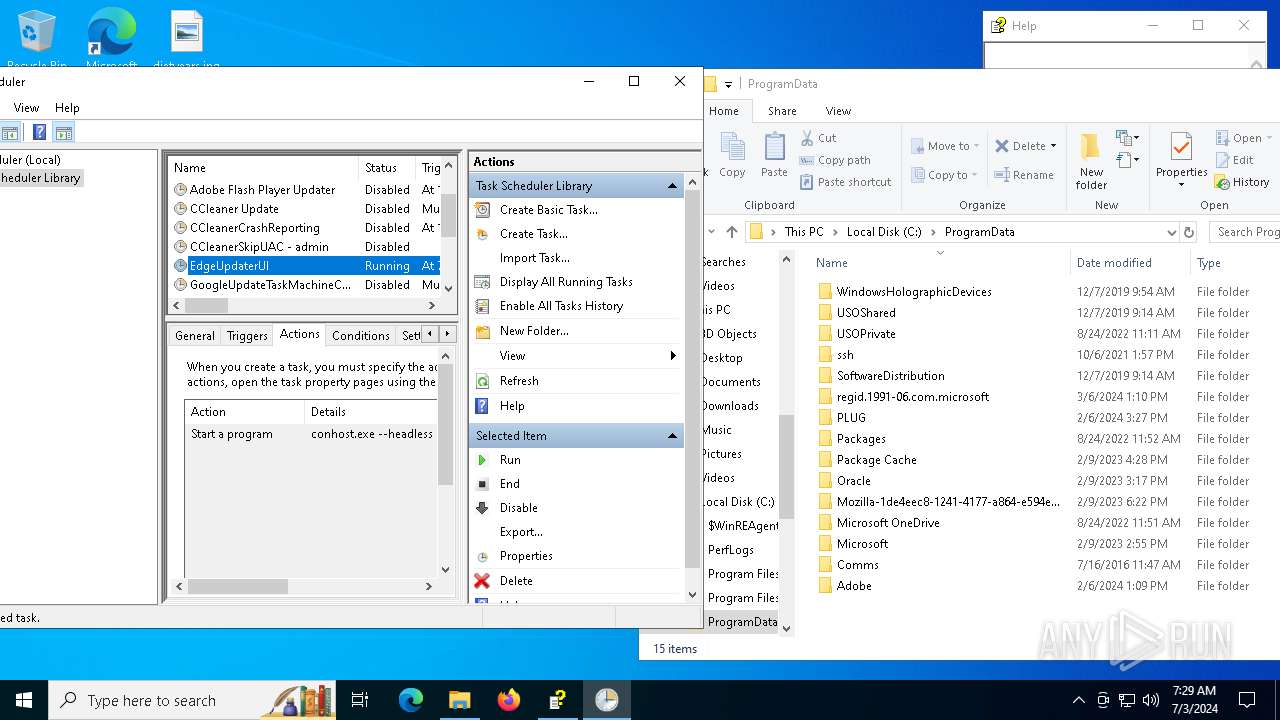Click the Search ProgramData field

(x=1245, y=232)
